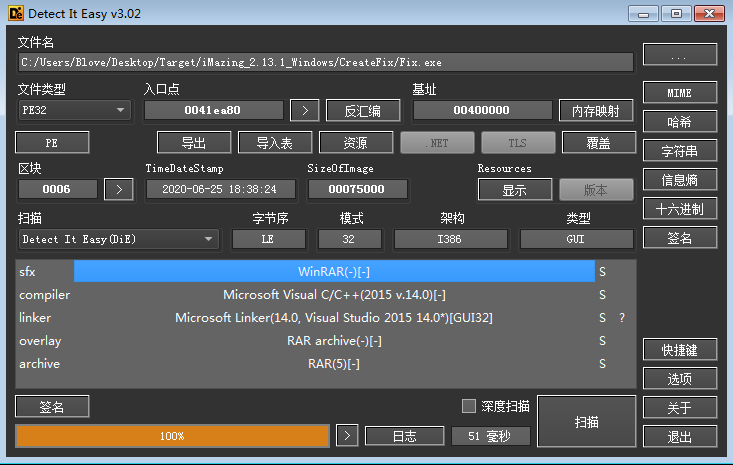Click the PE button
This screenshot has width=733, height=465.
52,143
